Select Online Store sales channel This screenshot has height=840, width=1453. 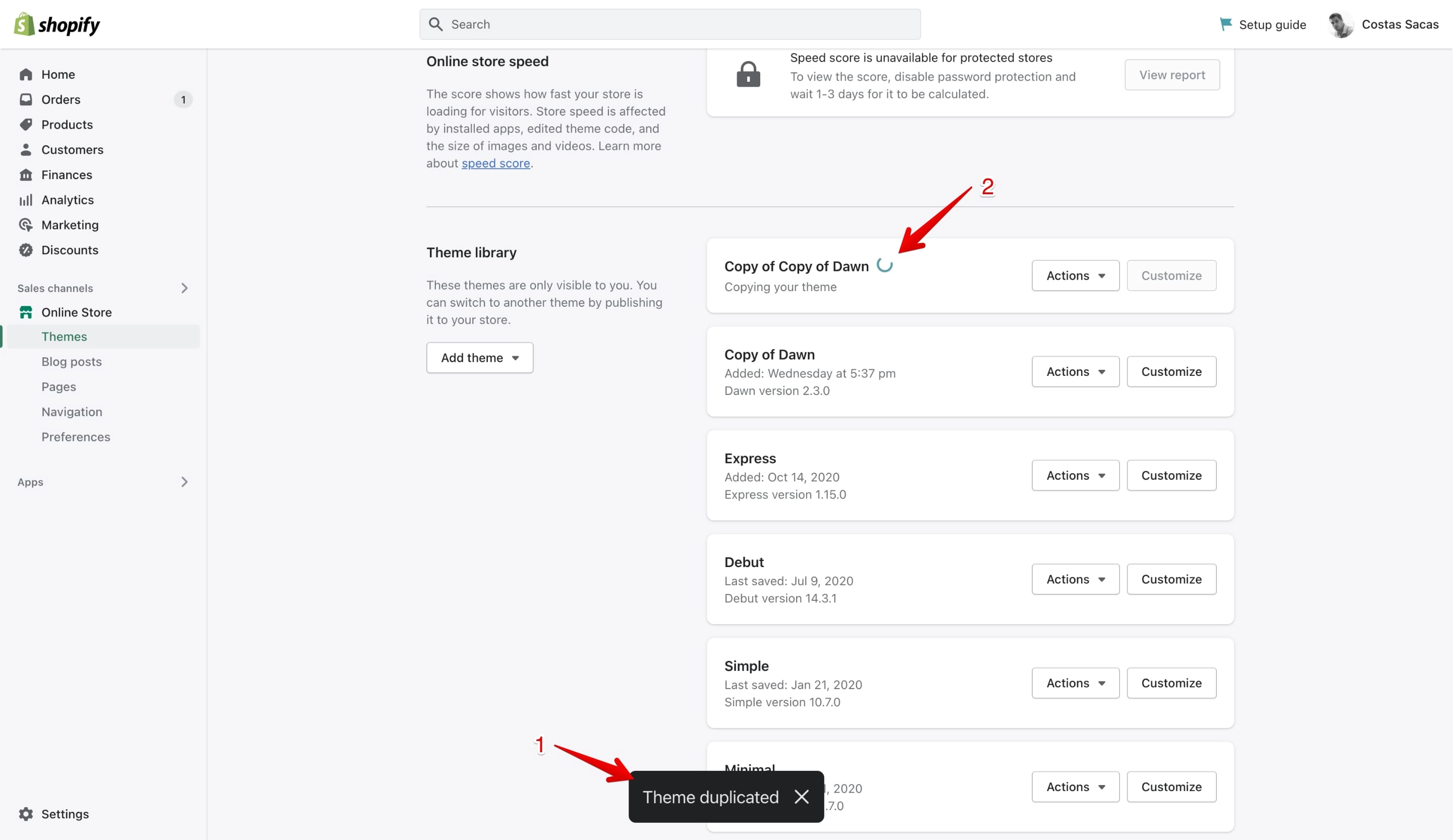point(77,312)
